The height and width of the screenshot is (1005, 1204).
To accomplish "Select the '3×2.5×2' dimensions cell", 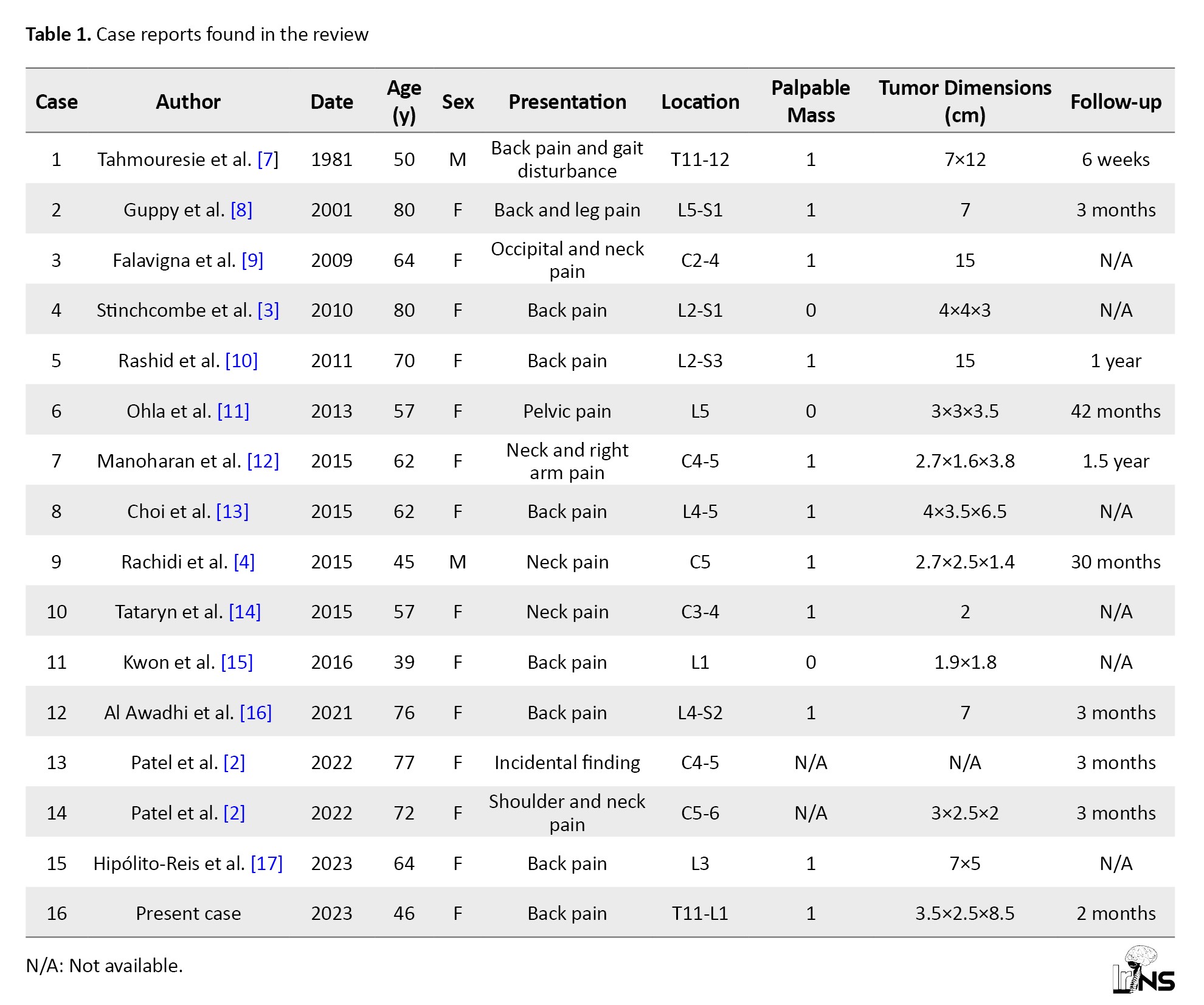I will click(965, 813).
